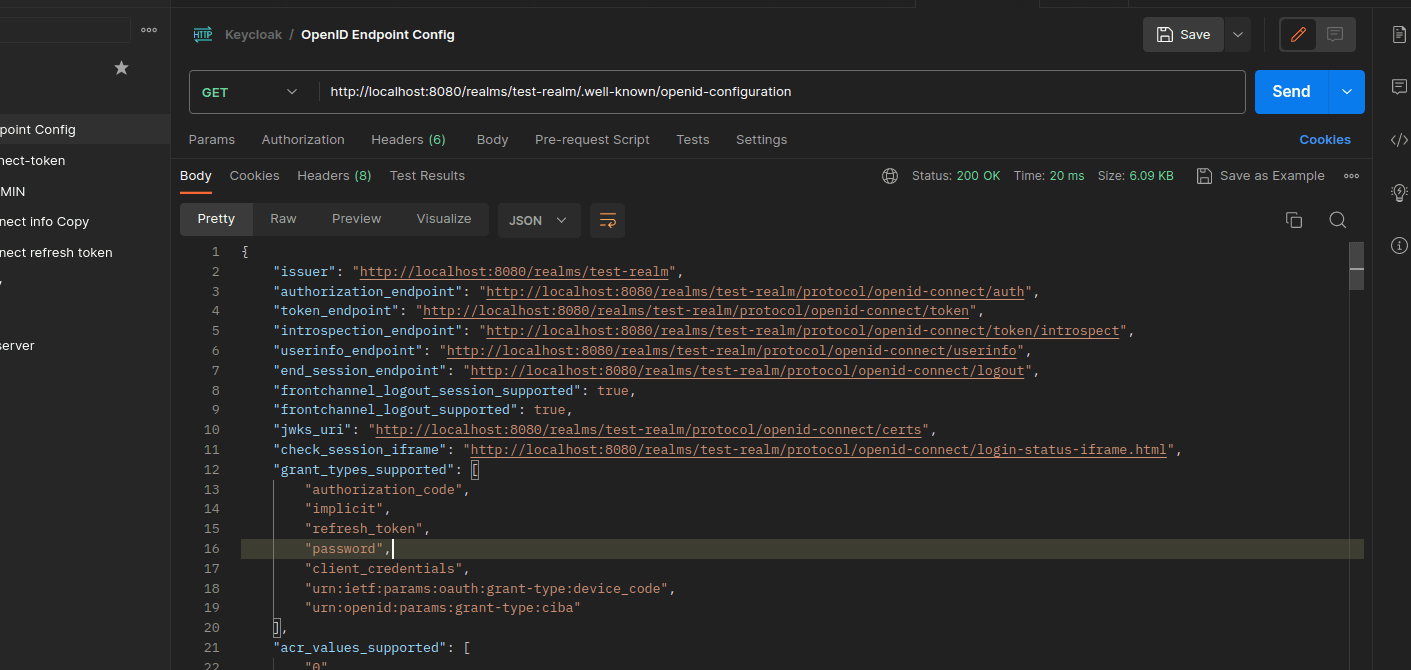Viewport: 1411px width, 670px height.
Task: Open the token_endpoint URL link
Action: 696,311
